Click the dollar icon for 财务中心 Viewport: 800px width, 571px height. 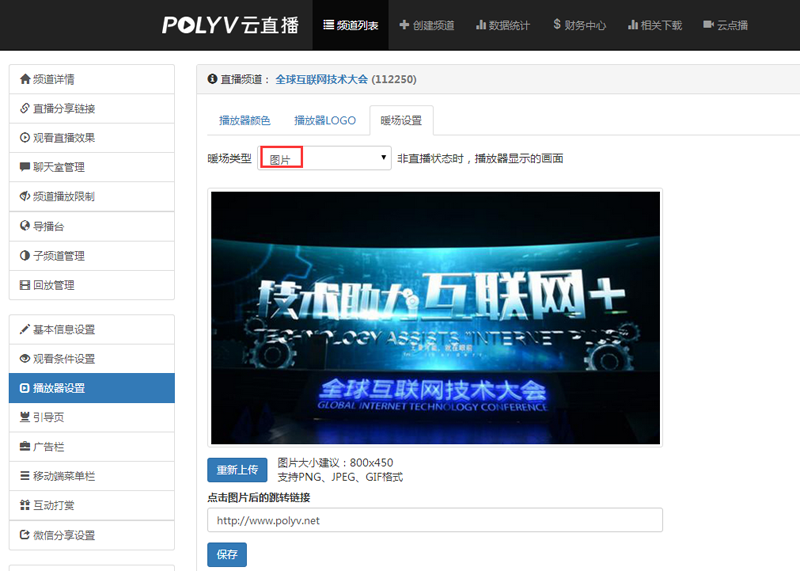coord(556,25)
